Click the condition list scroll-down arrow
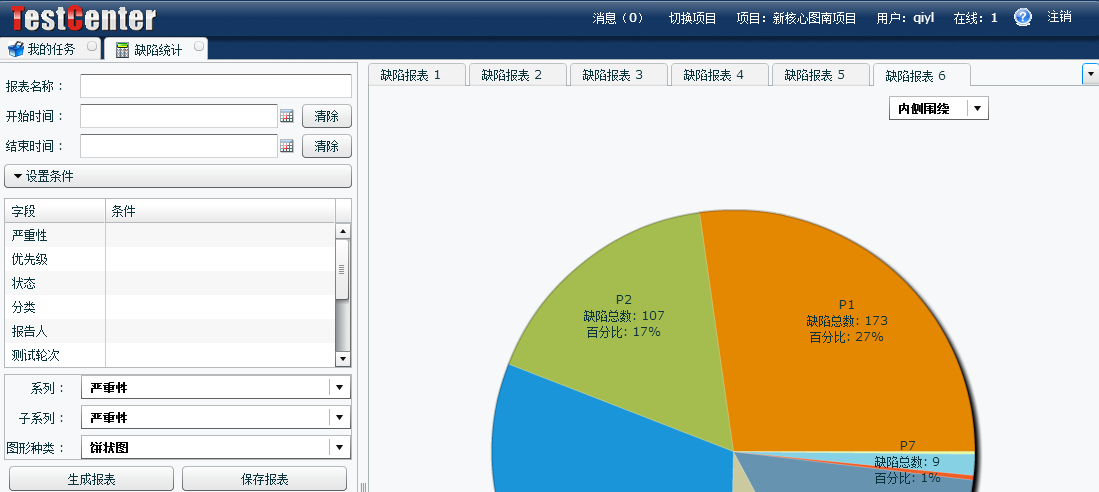This screenshot has width=1099, height=492. (343, 359)
